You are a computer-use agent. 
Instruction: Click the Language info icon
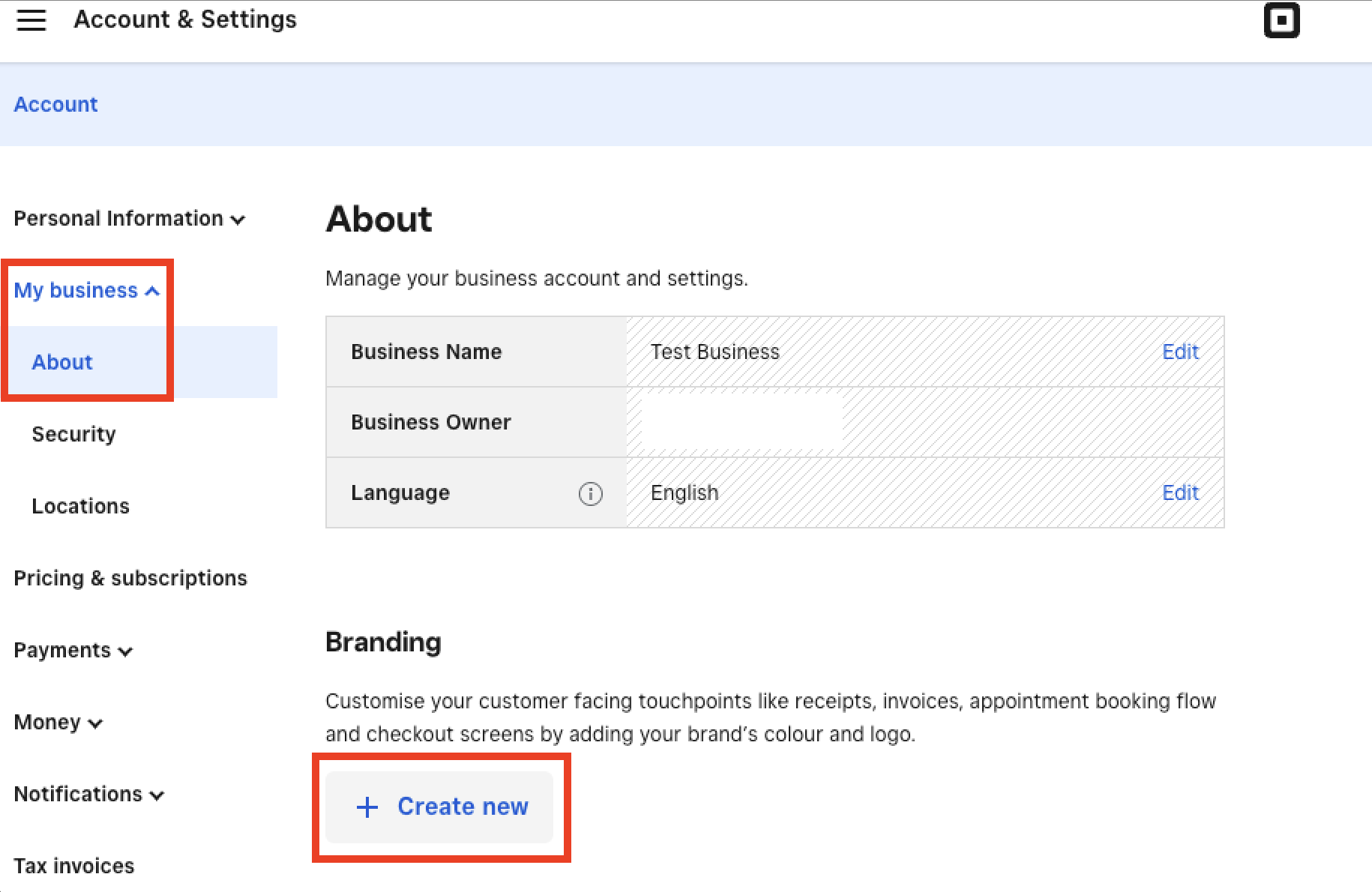click(592, 493)
